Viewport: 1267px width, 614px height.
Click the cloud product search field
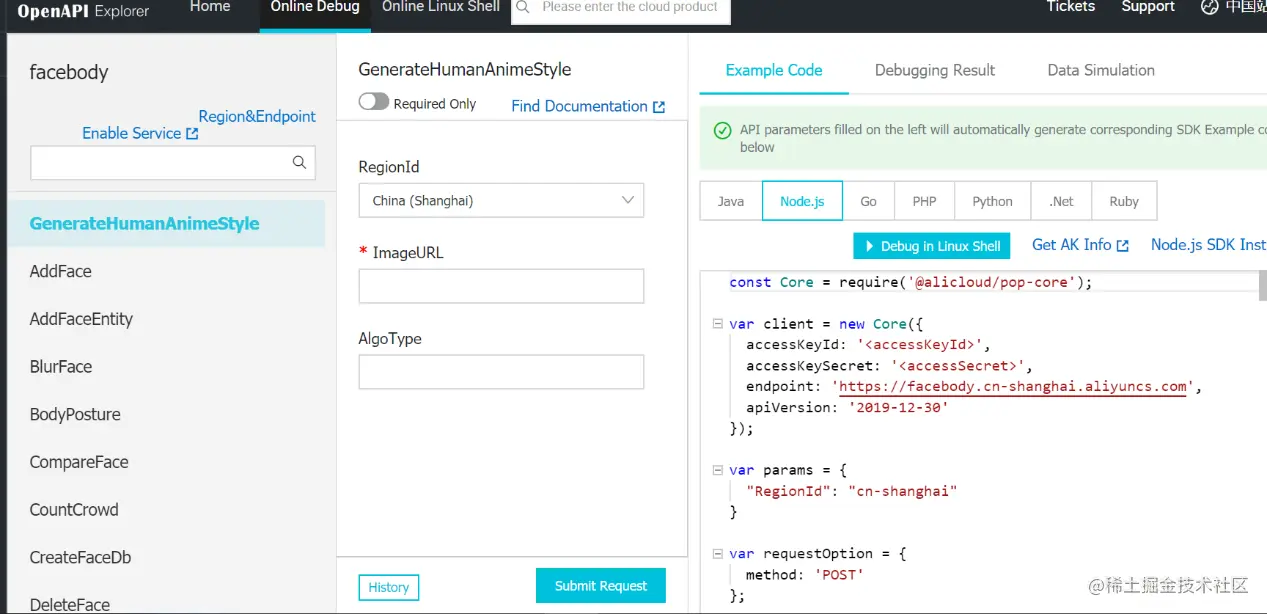click(621, 9)
